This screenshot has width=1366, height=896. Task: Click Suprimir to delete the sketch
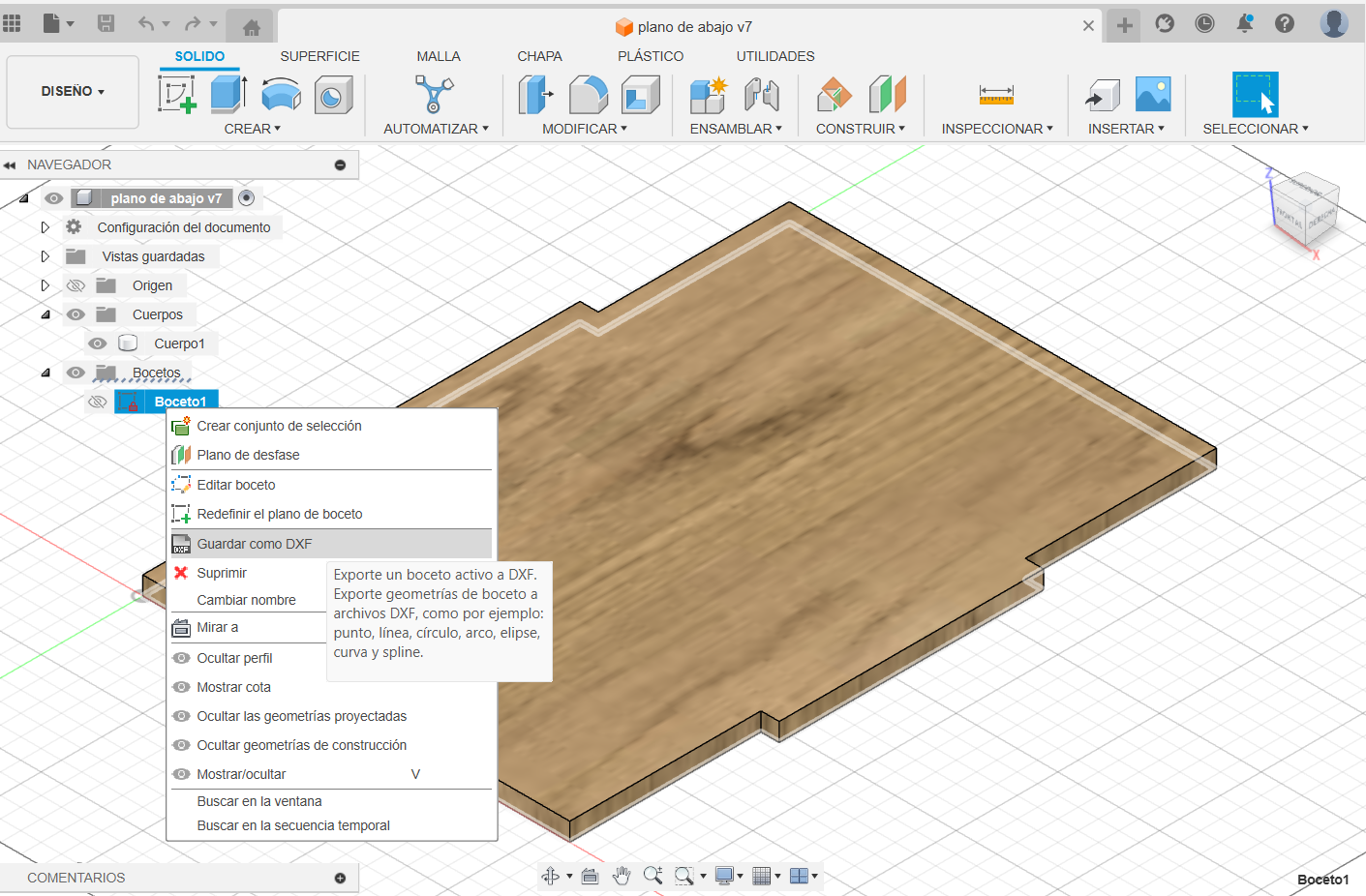(222, 573)
